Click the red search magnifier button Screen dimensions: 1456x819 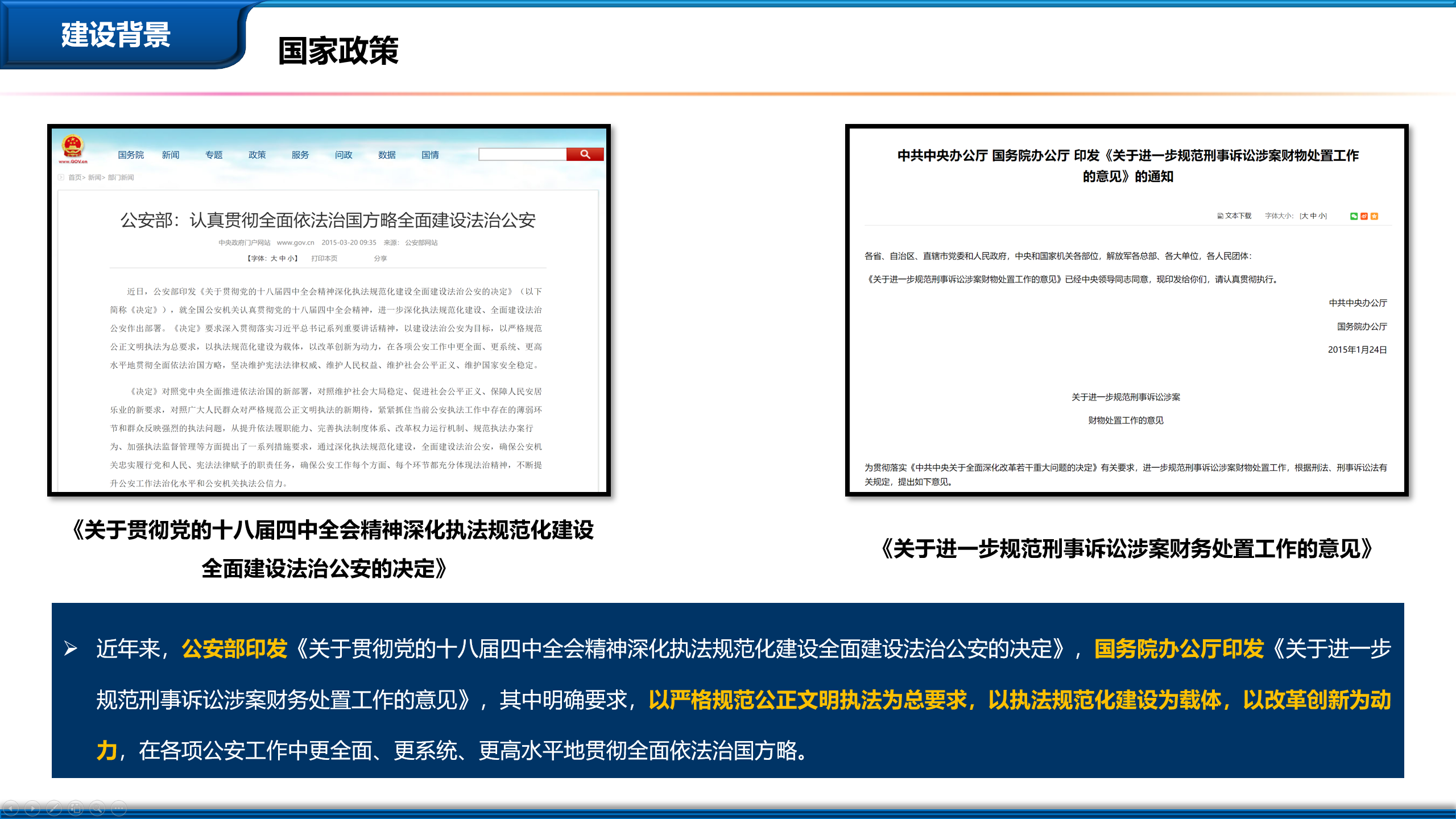coord(585,154)
